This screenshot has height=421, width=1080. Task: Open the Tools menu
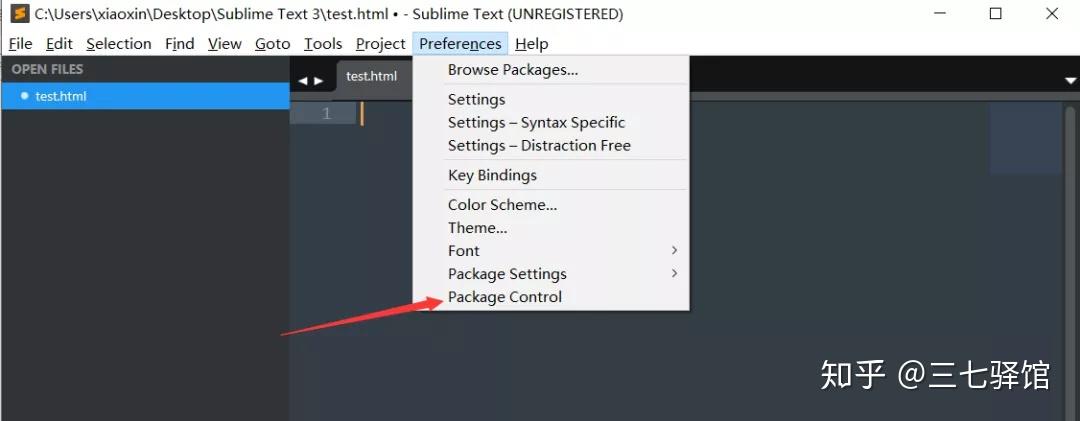click(323, 44)
